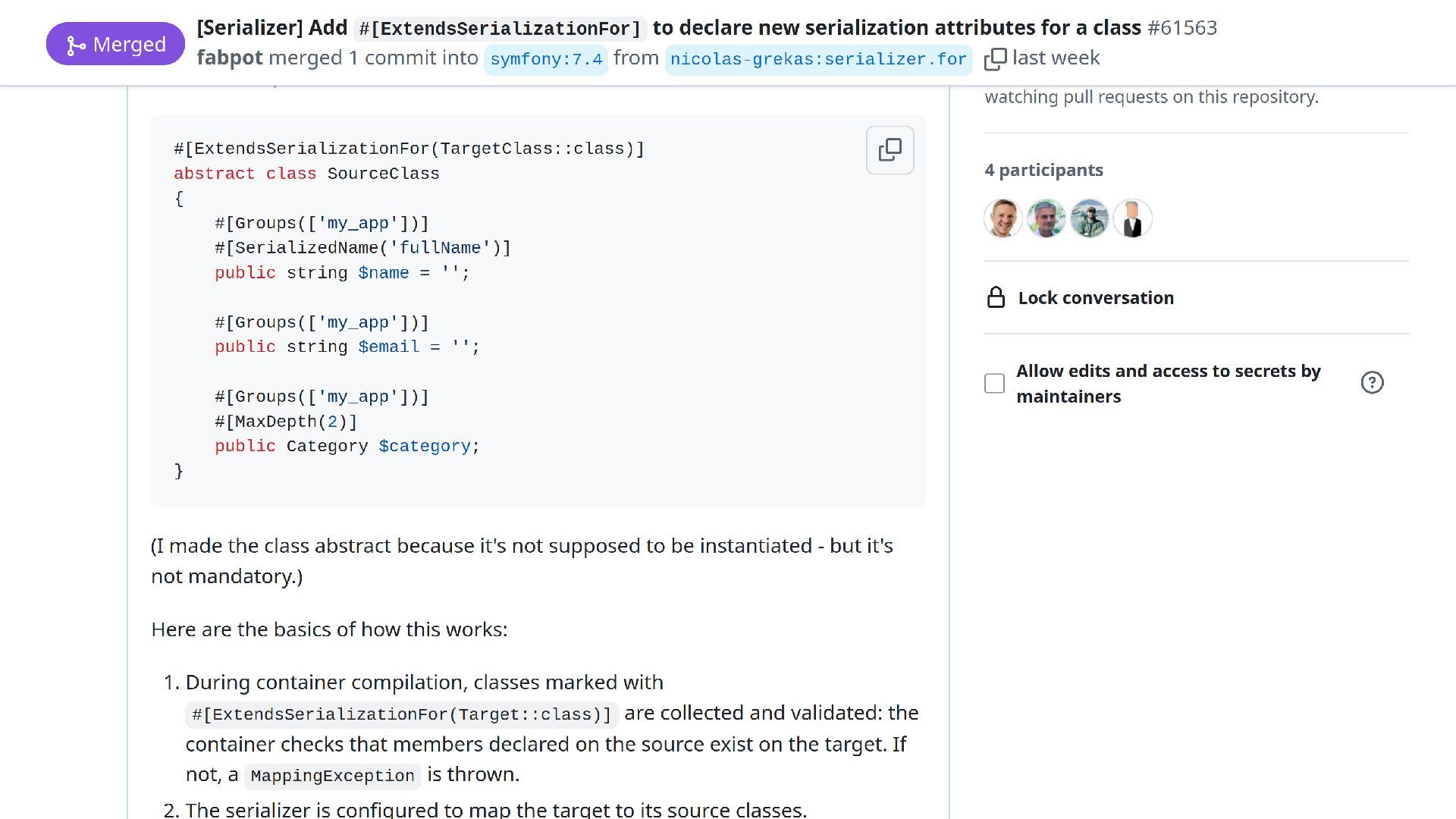Screen dimensions: 1456x819
Task: Click the '4 participants' heading
Action: point(1043,170)
